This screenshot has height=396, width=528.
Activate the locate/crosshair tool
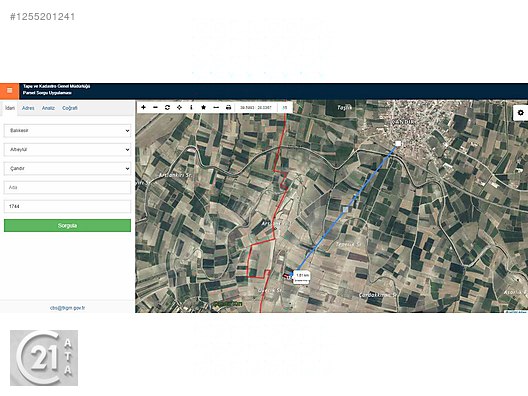[179, 107]
